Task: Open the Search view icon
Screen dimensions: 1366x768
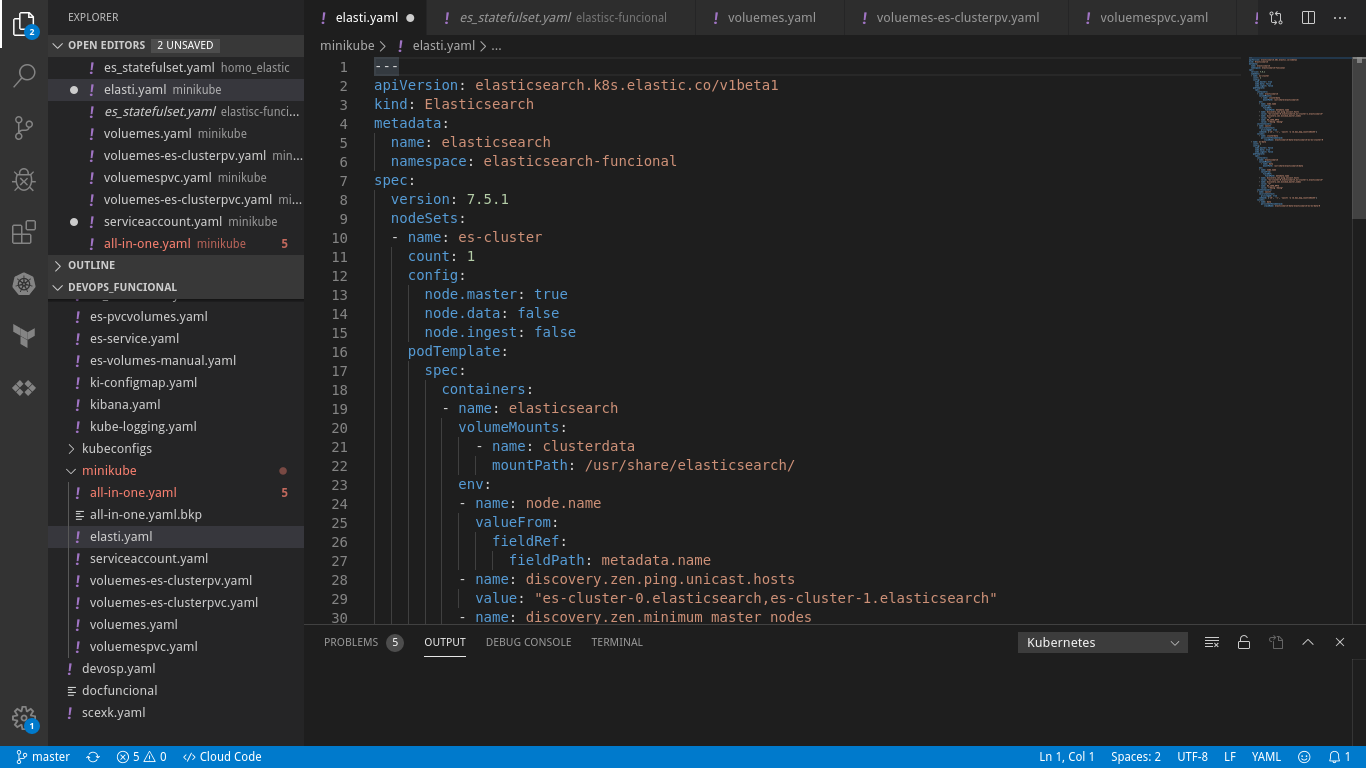Action: click(24, 76)
